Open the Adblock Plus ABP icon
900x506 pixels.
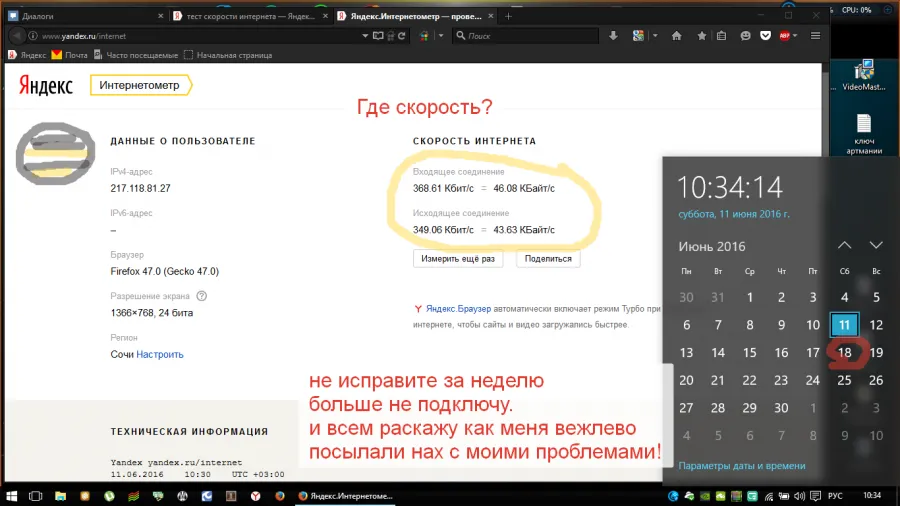coord(784,36)
